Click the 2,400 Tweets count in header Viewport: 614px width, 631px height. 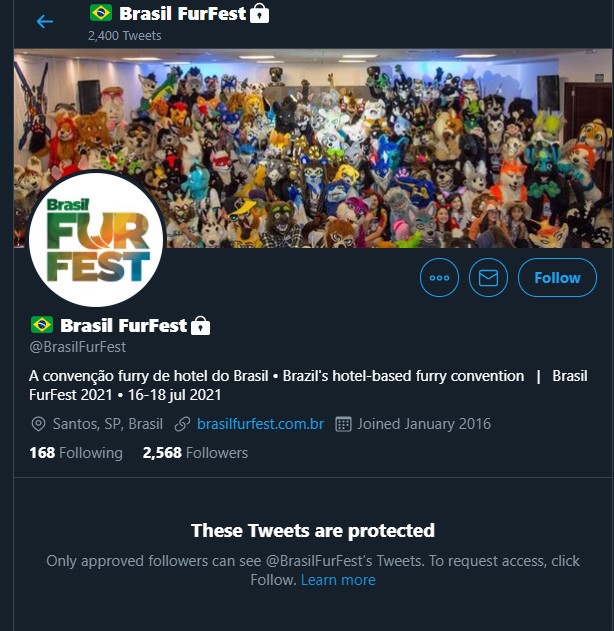125,36
